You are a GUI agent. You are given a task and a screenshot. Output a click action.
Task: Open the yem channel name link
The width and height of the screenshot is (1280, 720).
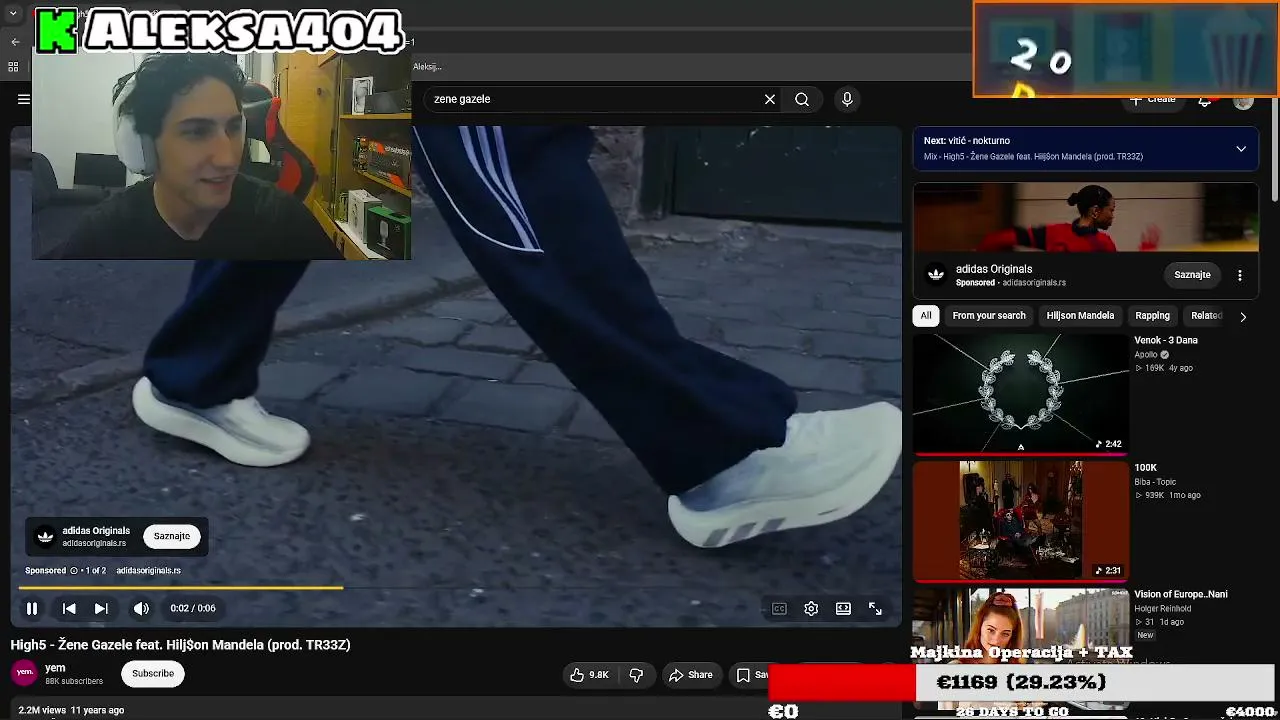point(55,668)
